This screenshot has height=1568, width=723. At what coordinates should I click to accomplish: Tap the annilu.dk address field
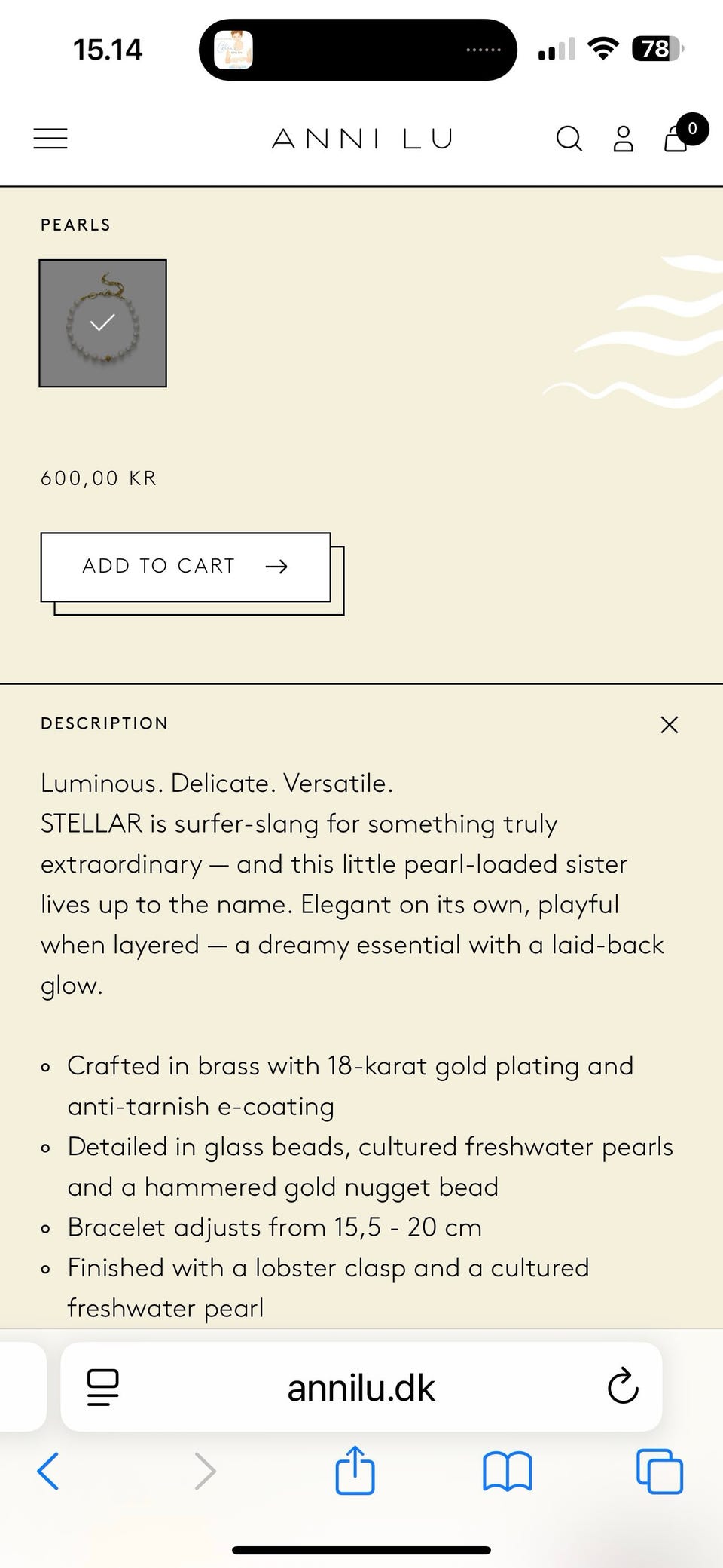[x=361, y=1386]
